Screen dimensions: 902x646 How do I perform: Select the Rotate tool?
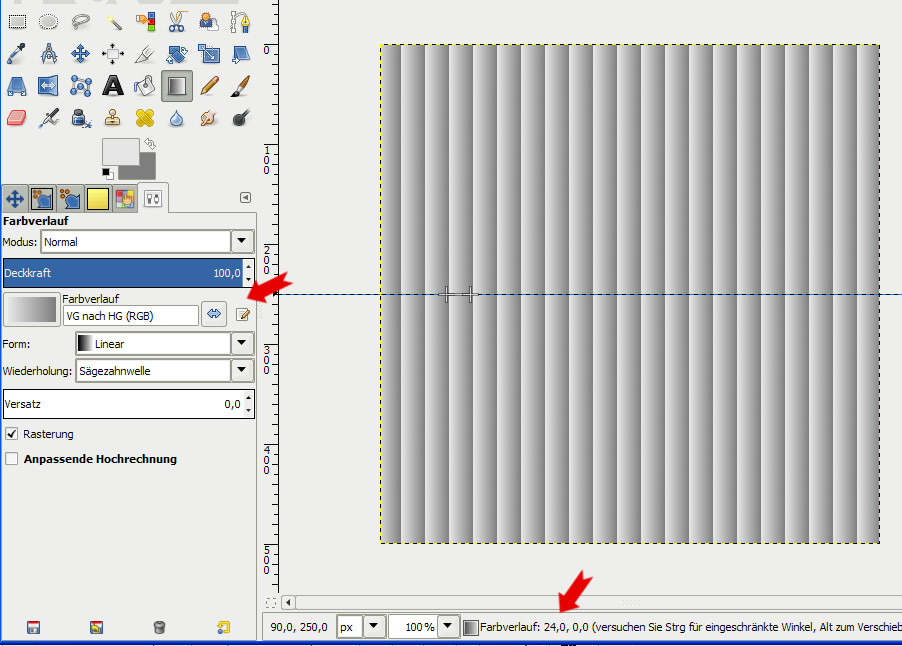[177, 54]
